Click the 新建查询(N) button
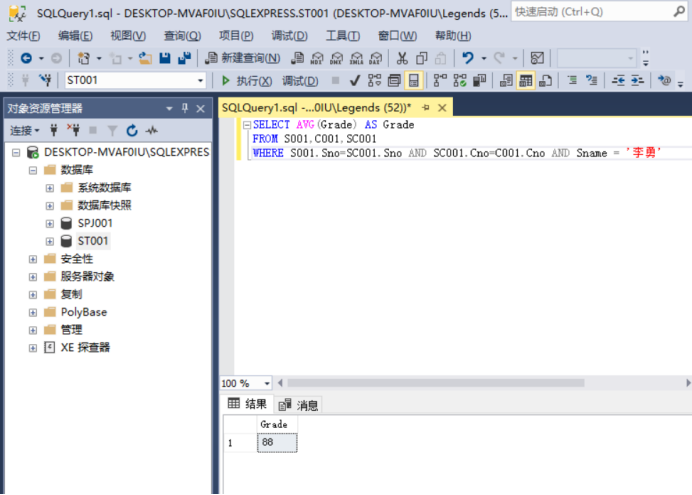 pos(243,58)
